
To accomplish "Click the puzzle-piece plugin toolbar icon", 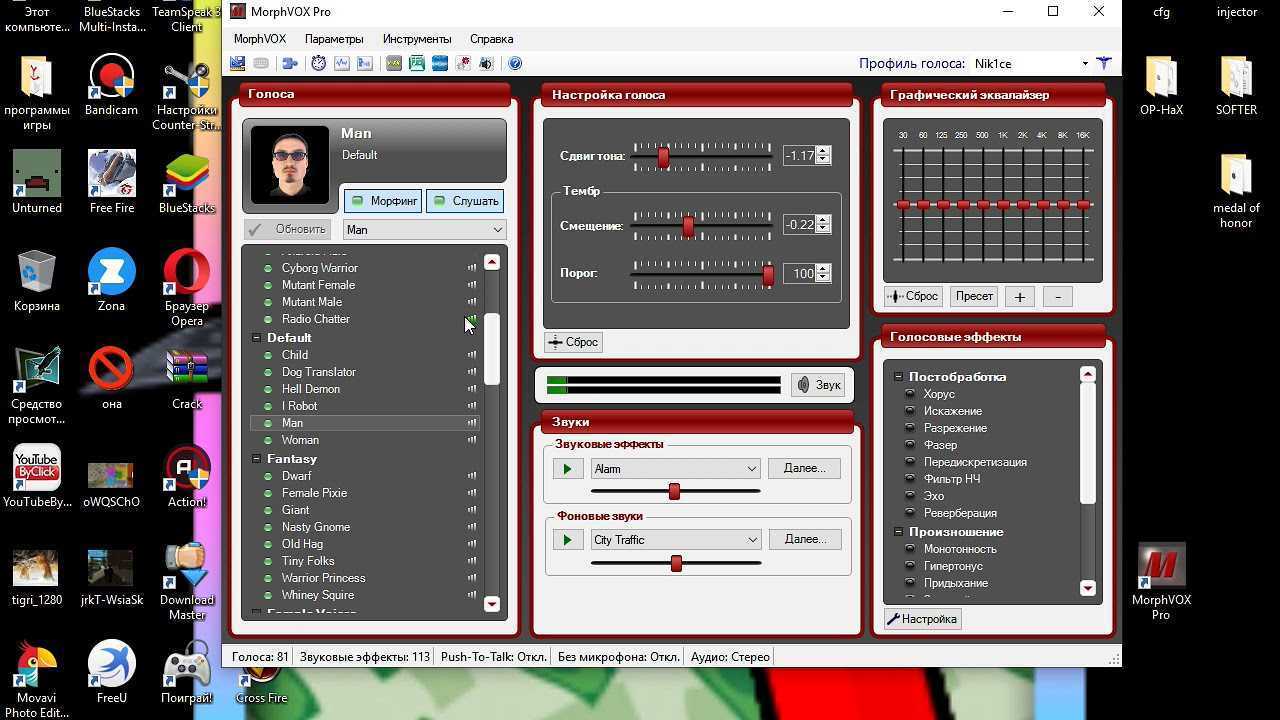I will (x=290, y=63).
